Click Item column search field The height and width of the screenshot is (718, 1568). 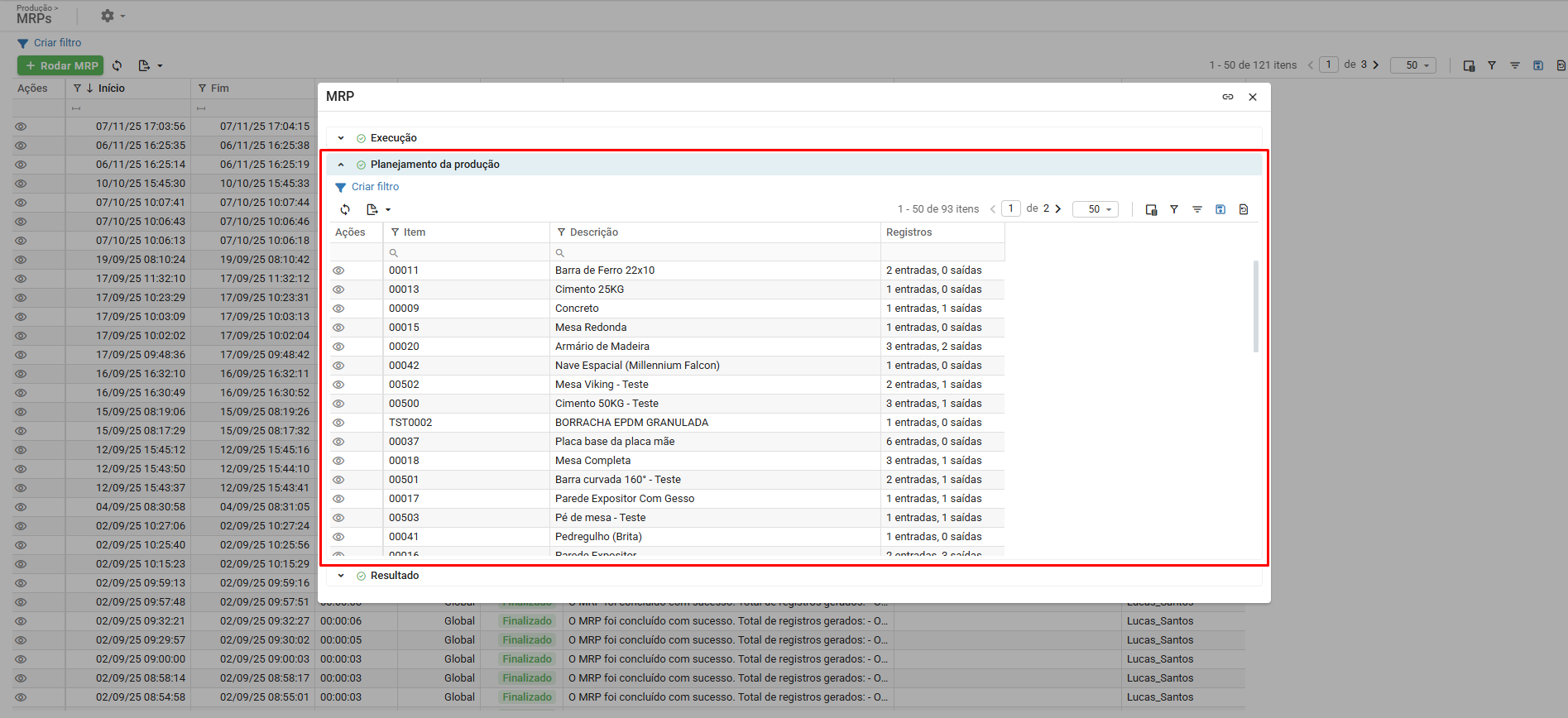(467, 252)
